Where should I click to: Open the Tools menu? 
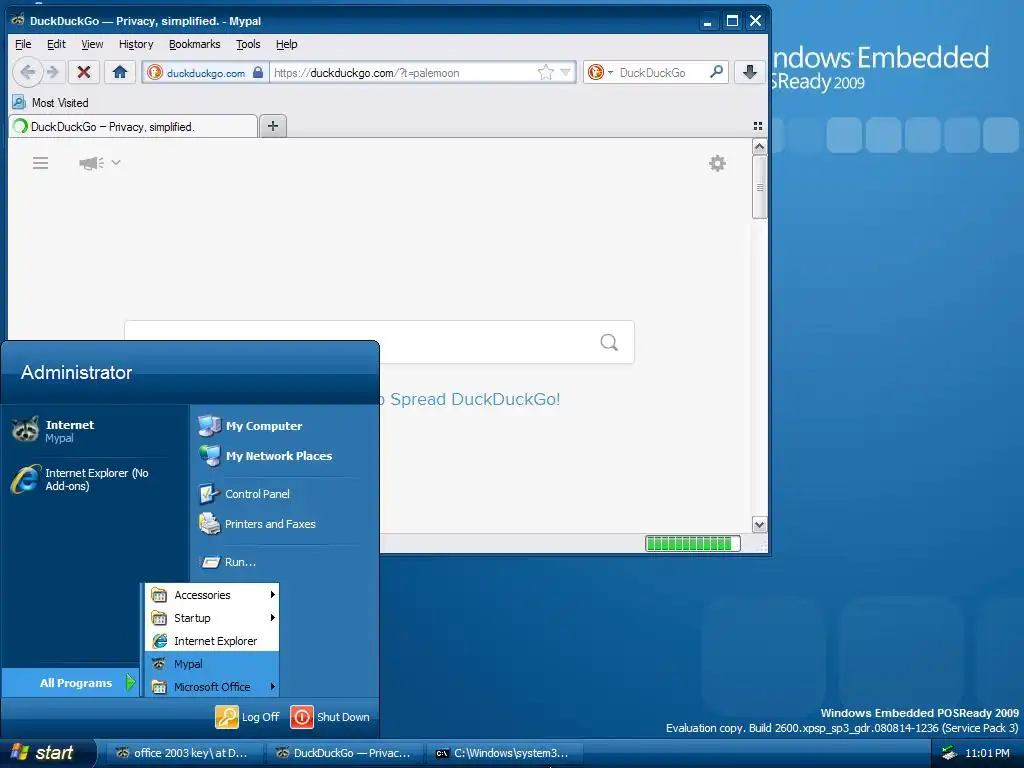[248, 44]
